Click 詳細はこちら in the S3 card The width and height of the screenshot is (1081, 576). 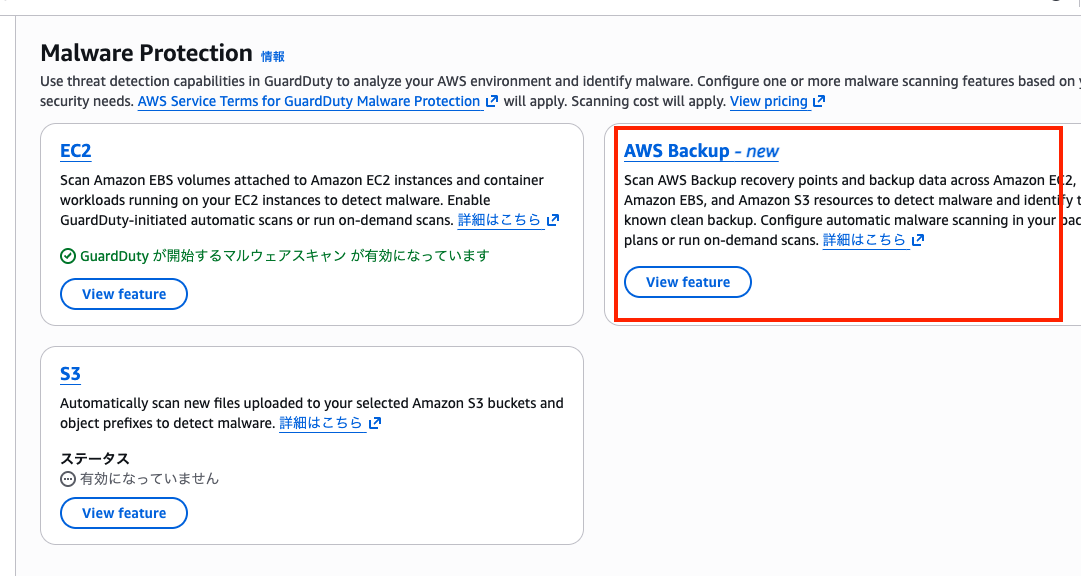point(321,424)
